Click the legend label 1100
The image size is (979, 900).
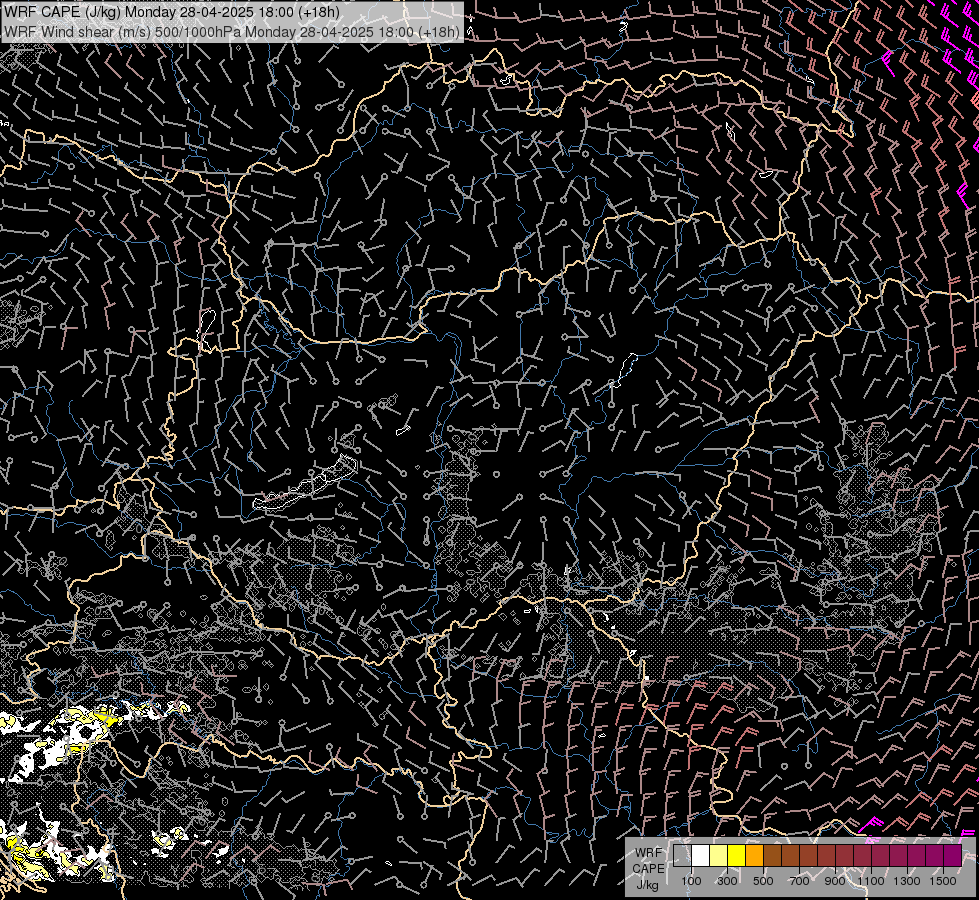point(870,881)
